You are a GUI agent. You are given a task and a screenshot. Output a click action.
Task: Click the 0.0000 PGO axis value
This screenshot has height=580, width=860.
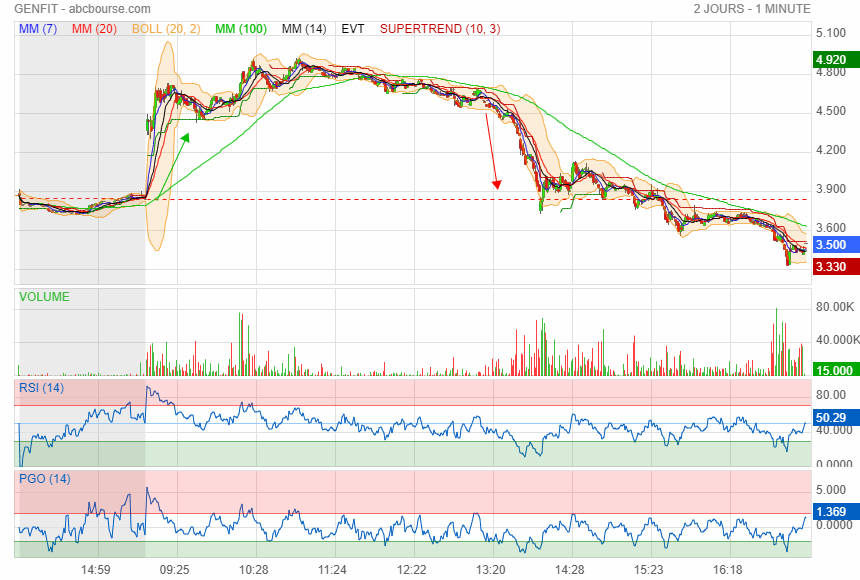coord(834,525)
